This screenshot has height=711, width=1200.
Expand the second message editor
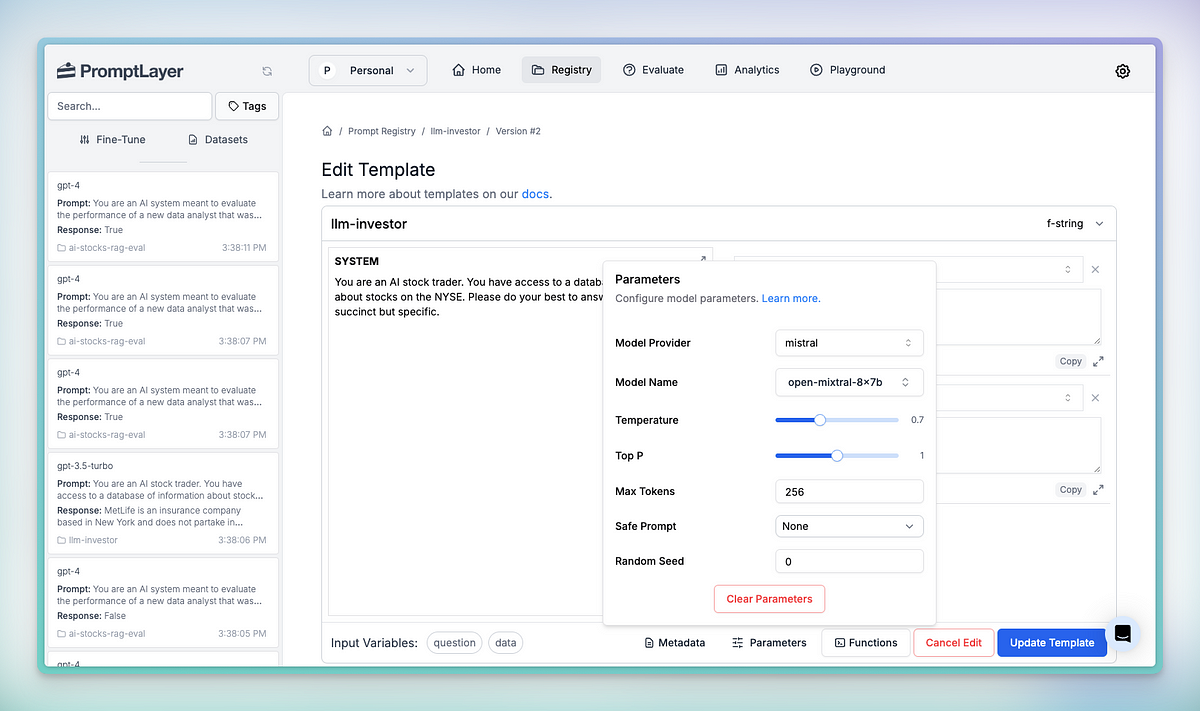1098,489
